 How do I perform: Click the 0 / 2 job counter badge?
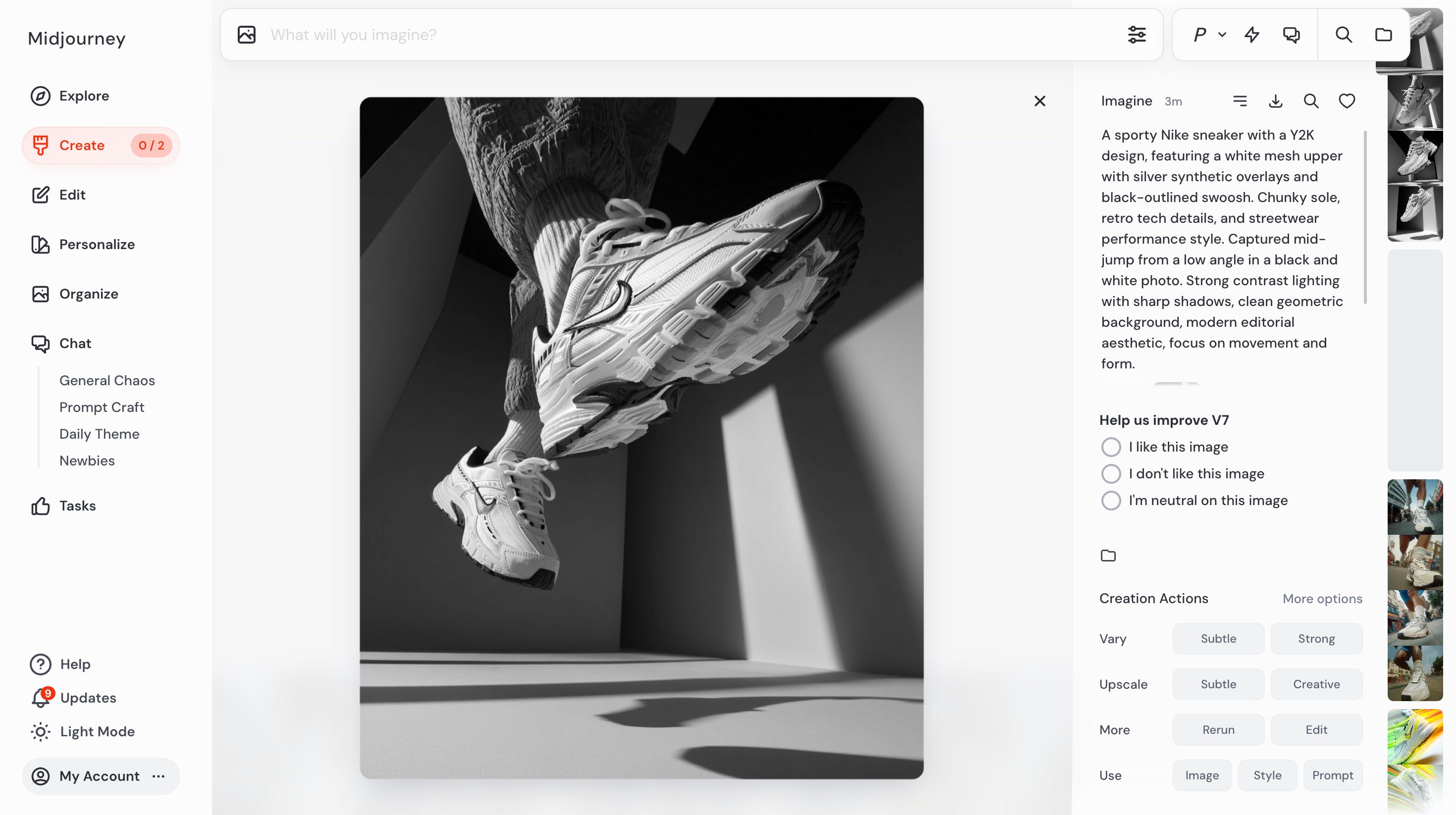coord(151,145)
